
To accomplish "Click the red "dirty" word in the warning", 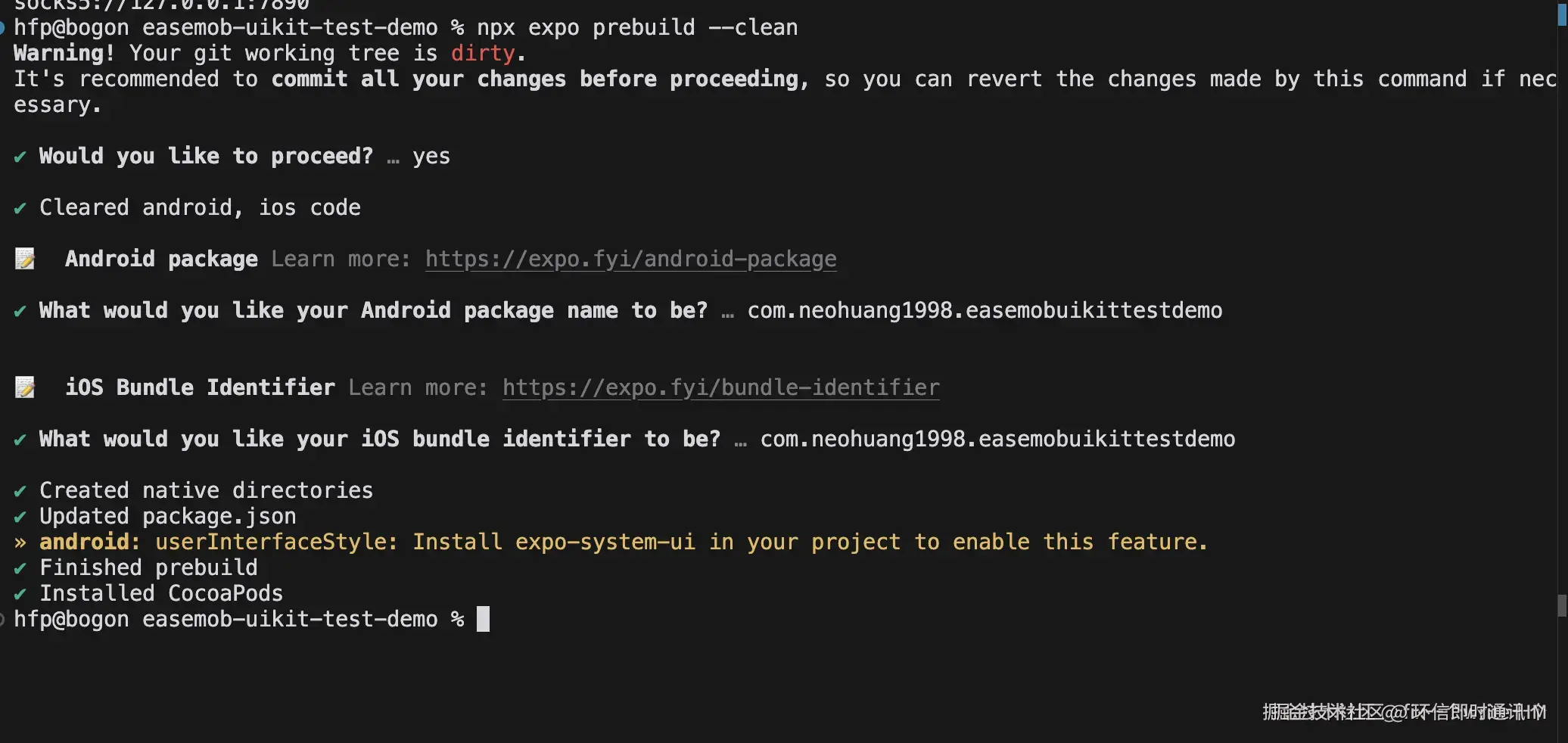I will point(482,53).
